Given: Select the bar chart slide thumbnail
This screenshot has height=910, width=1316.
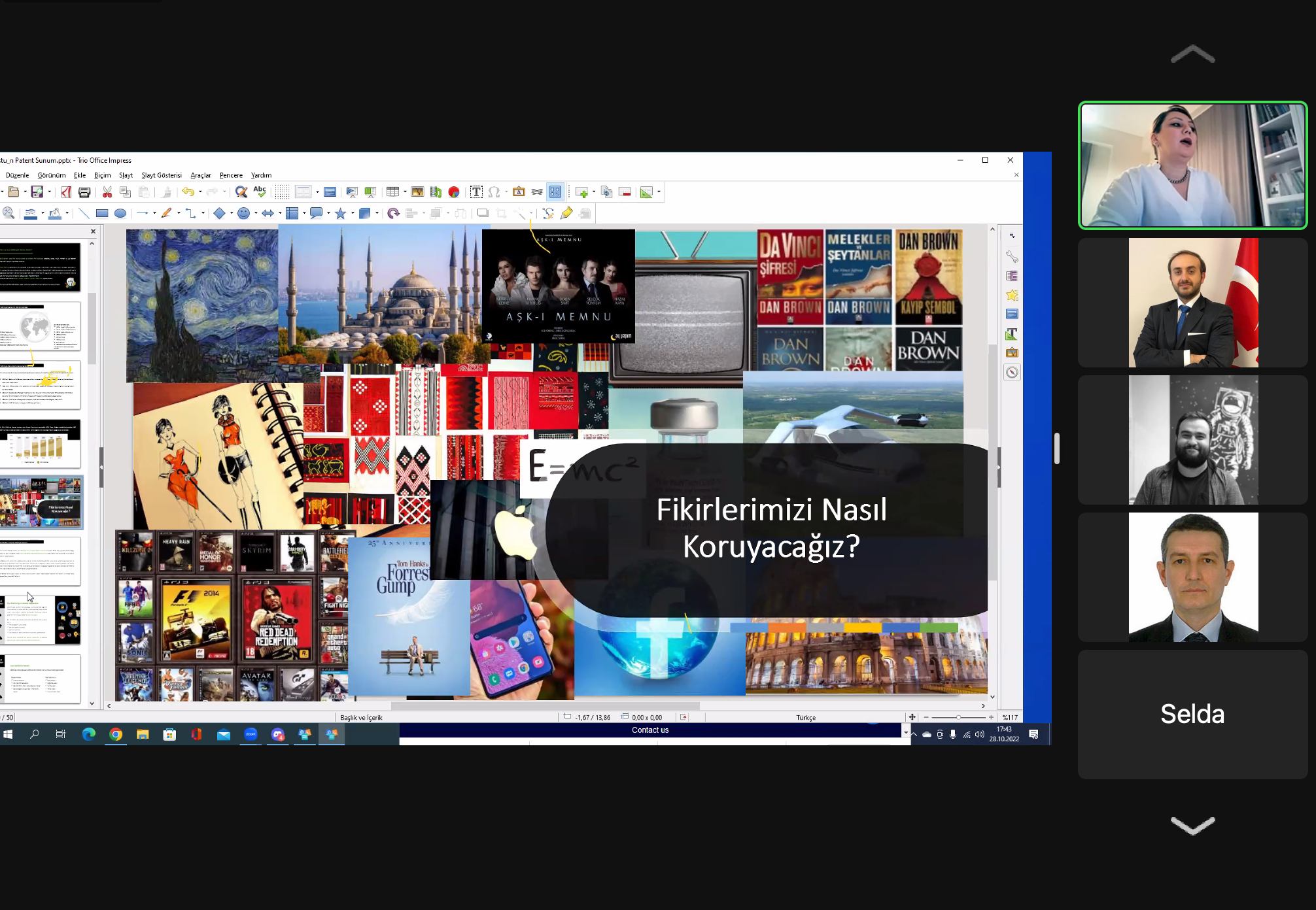Looking at the screenshot, I should [41, 443].
